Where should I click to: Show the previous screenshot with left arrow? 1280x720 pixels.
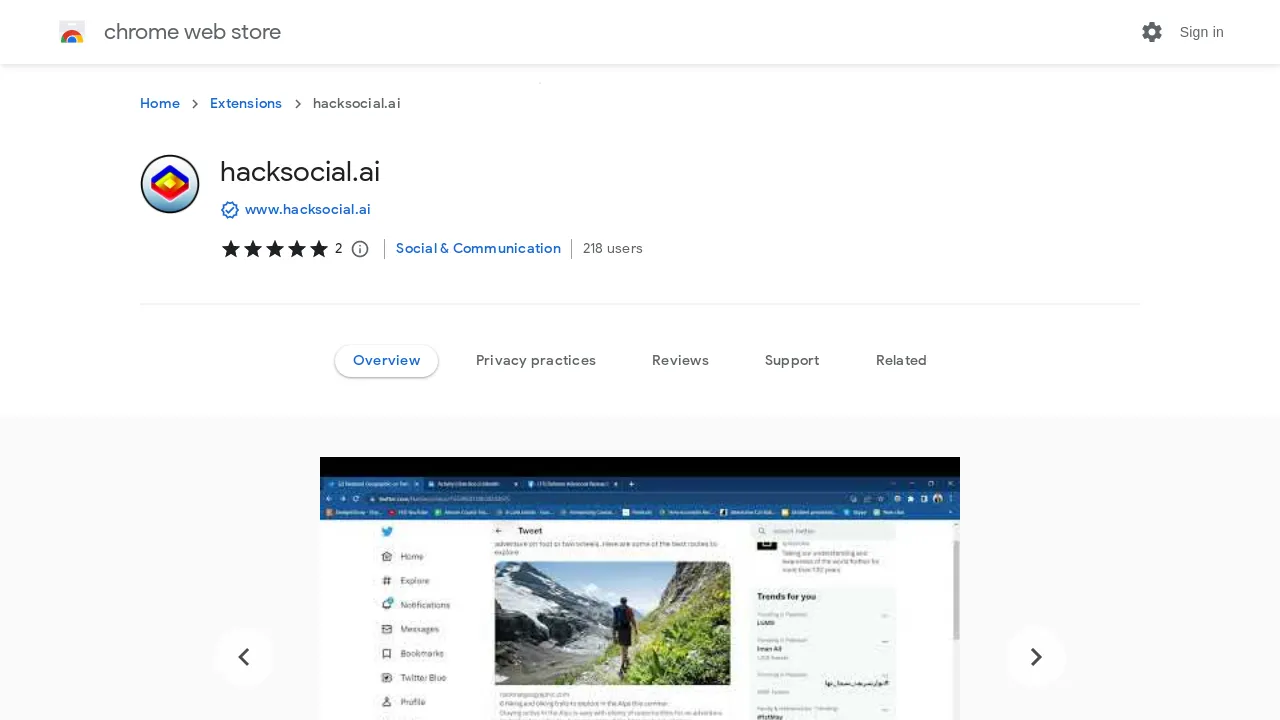(244, 657)
